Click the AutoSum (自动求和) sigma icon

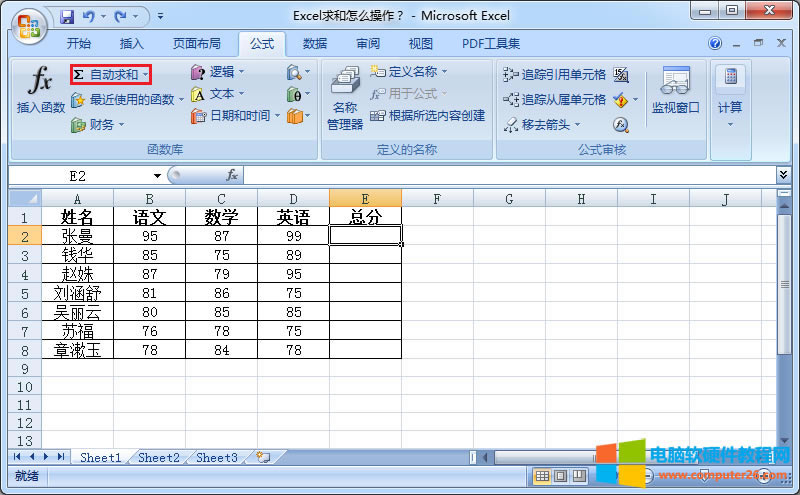pos(79,75)
